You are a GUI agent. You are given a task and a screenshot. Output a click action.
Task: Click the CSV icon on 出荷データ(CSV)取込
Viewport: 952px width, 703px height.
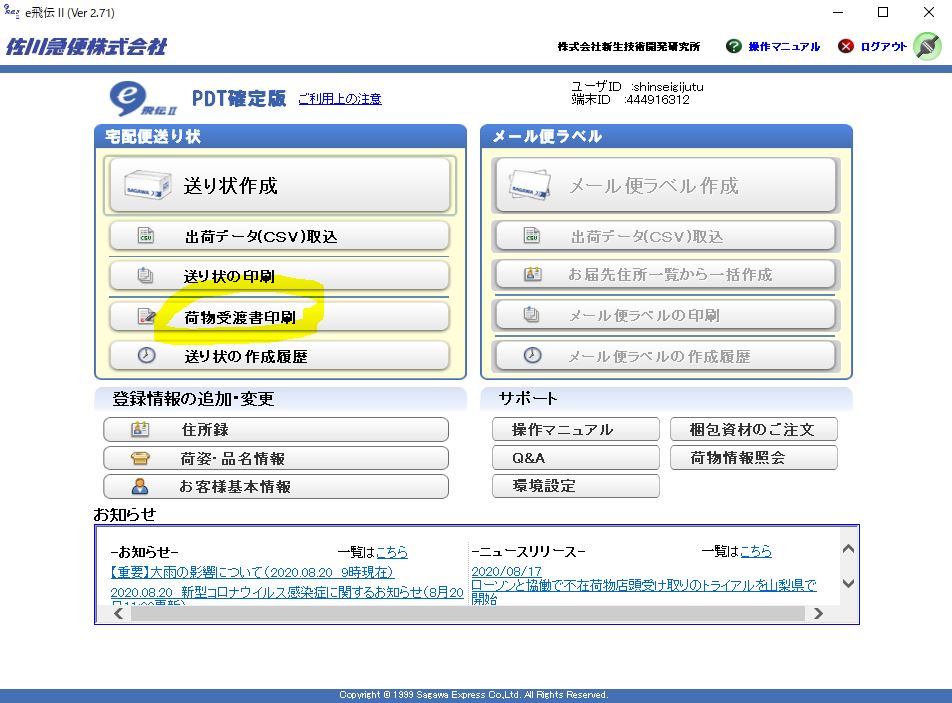(x=146, y=237)
